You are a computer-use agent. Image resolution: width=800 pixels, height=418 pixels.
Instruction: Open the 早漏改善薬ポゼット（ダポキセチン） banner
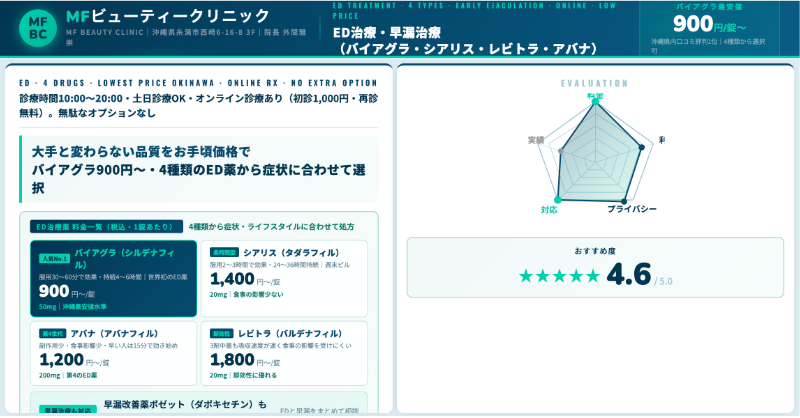199,403
